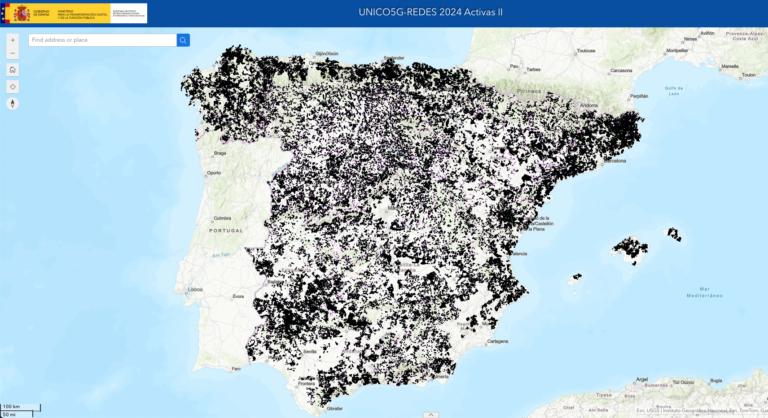Image resolution: width=768 pixels, height=418 pixels.
Task: Click the '100 km' scale bar
Action: [20, 407]
